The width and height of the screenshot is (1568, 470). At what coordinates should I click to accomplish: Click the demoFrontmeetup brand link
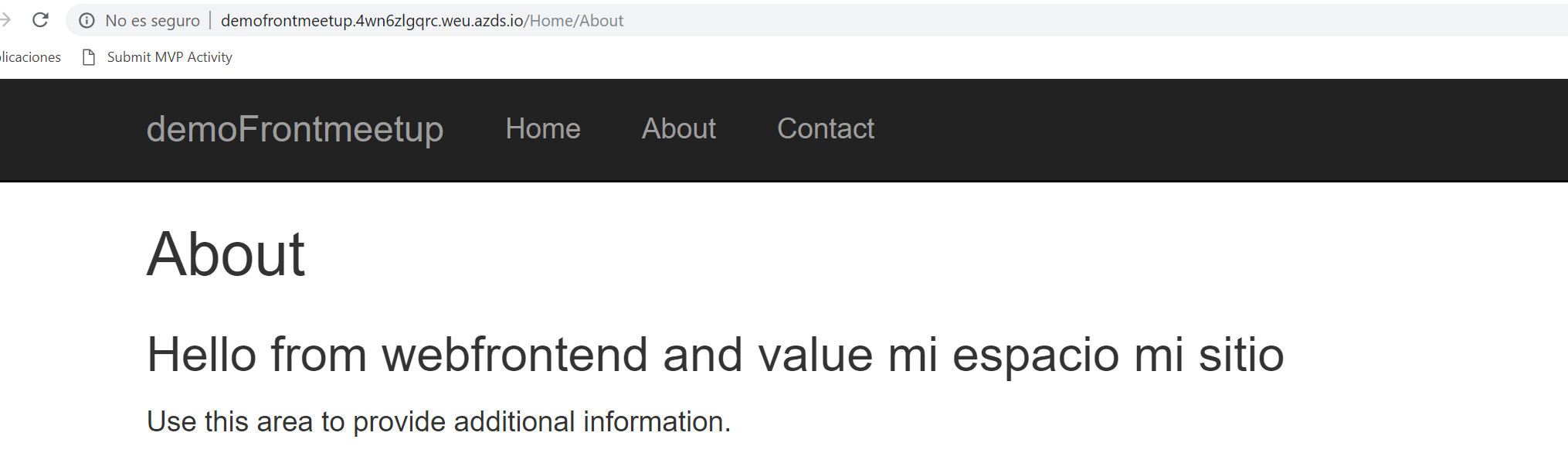294,129
